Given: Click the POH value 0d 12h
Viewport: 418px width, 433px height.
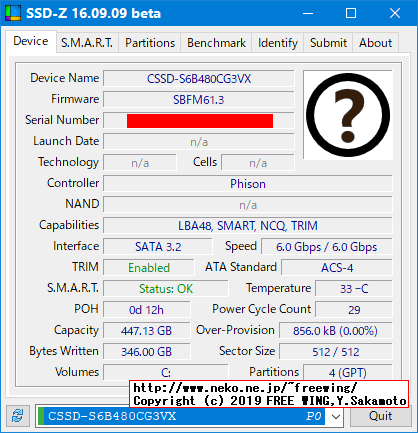Looking at the screenshot, I should pyautogui.click(x=146, y=310).
